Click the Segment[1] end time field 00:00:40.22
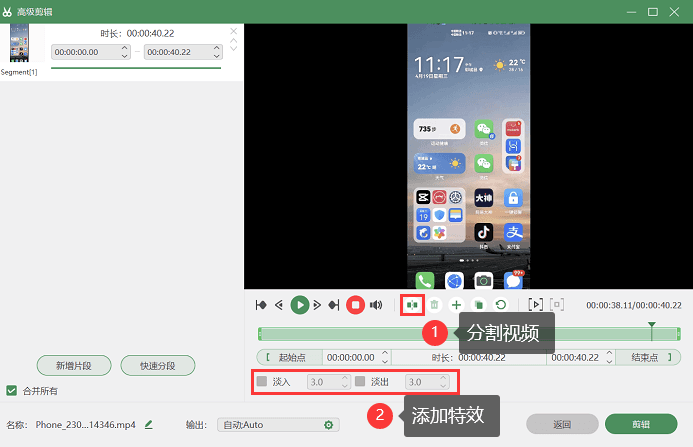 183,52
